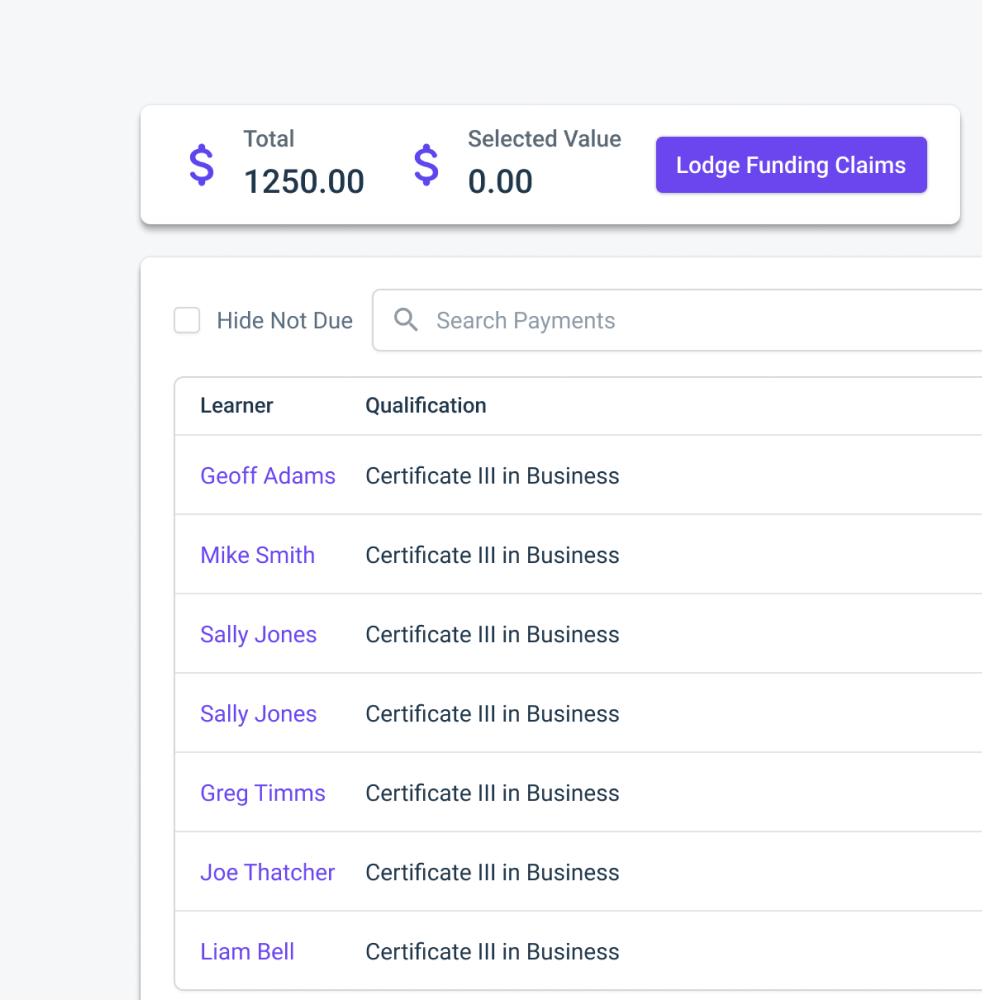This screenshot has height=1000, width=982.
Task: Click the Total amount 1250.00
Action: pos(304,182)
